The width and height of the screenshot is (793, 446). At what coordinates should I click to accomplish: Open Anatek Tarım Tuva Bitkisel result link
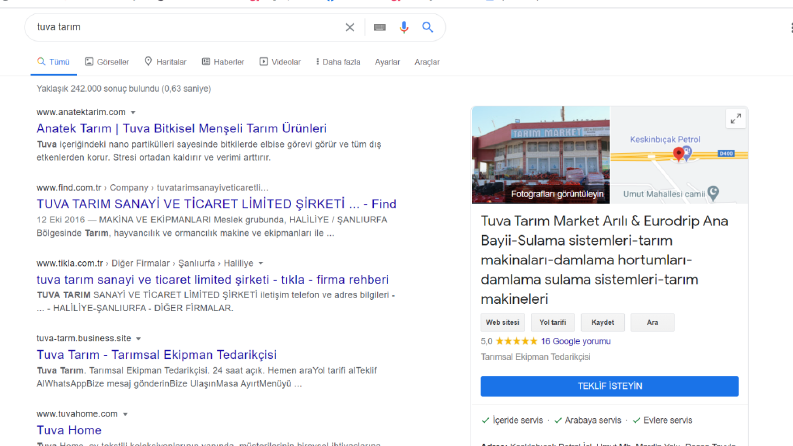click(182, 128)
